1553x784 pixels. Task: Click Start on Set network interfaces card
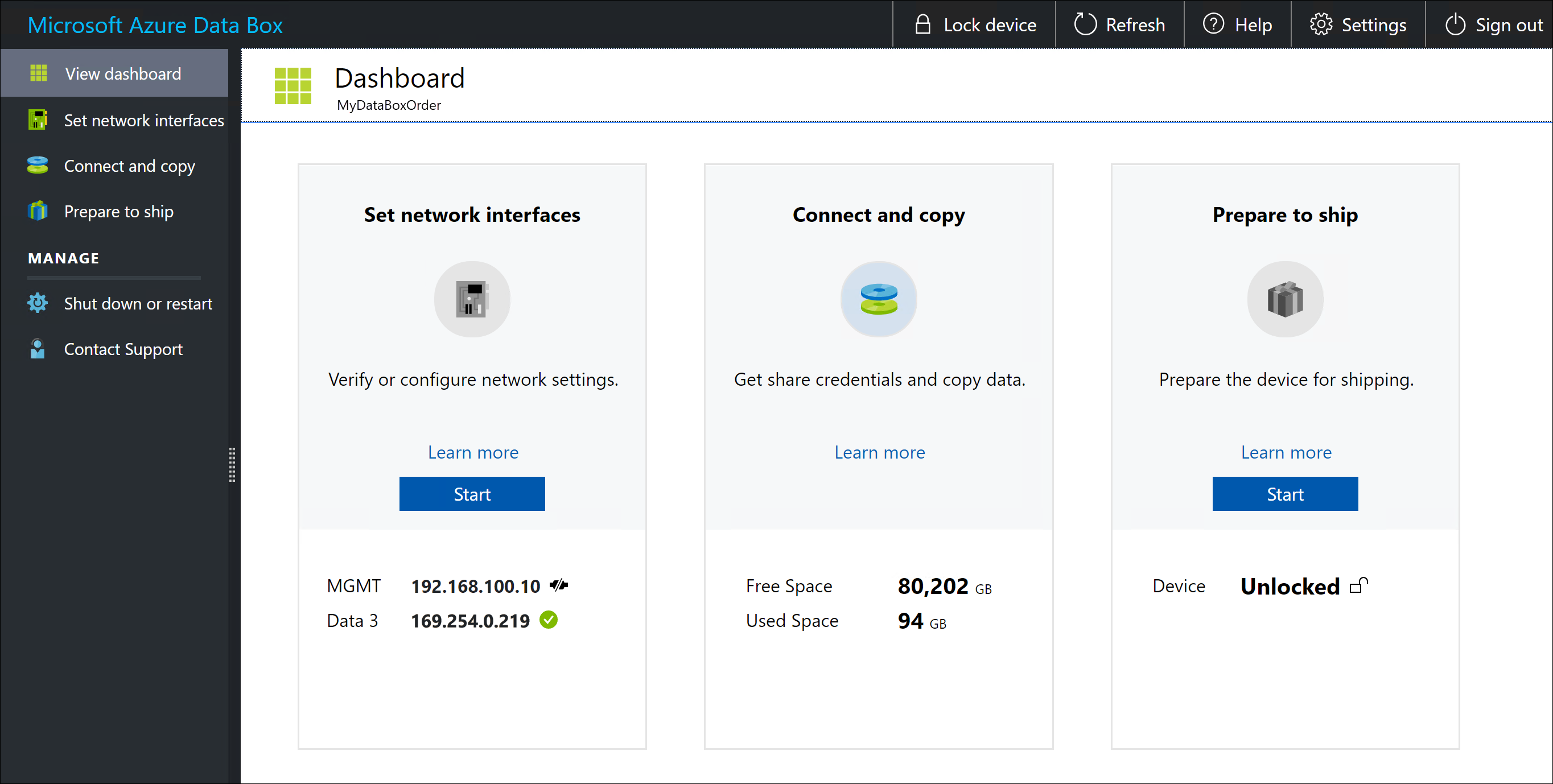[x=471, y=494]
